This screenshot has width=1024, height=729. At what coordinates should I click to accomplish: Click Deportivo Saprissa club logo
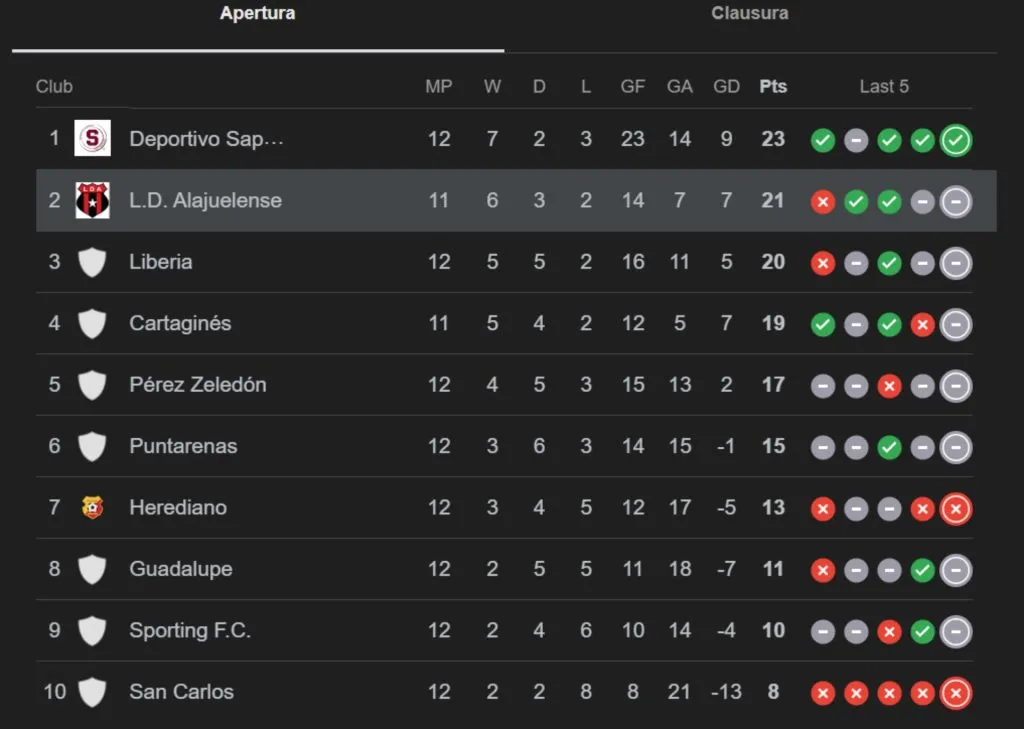(93, 139)
